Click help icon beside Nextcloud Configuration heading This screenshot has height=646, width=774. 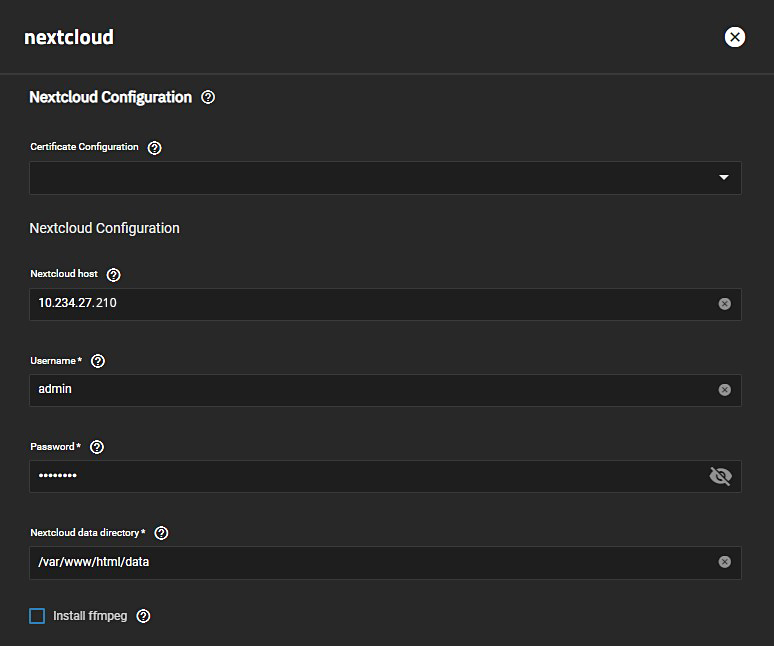[208, 98]
